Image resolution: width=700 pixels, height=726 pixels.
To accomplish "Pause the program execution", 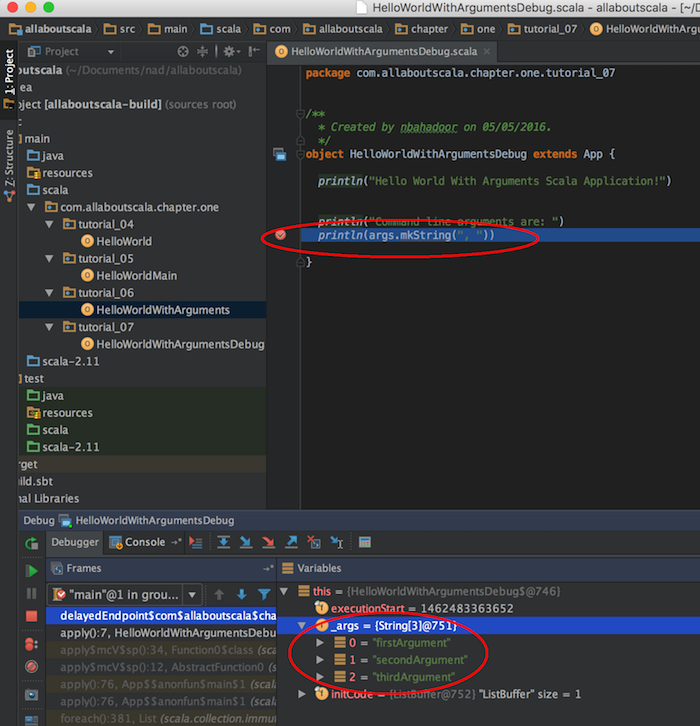I will tap(31, 594).
